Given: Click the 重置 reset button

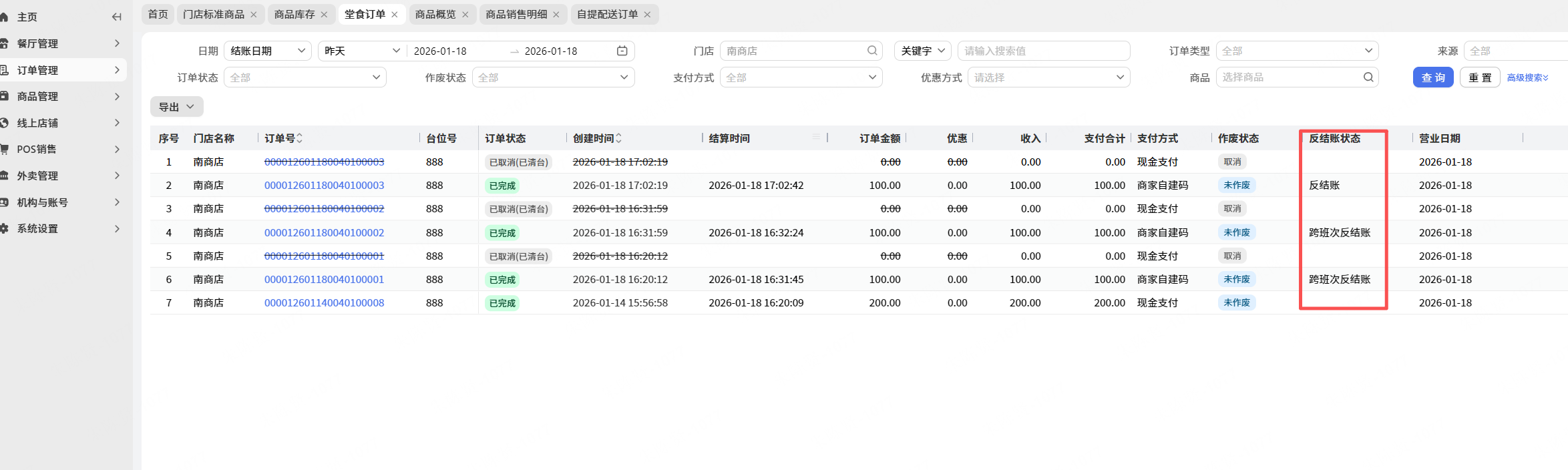Looking at the screenshot, I should (x=1480, y=77).
